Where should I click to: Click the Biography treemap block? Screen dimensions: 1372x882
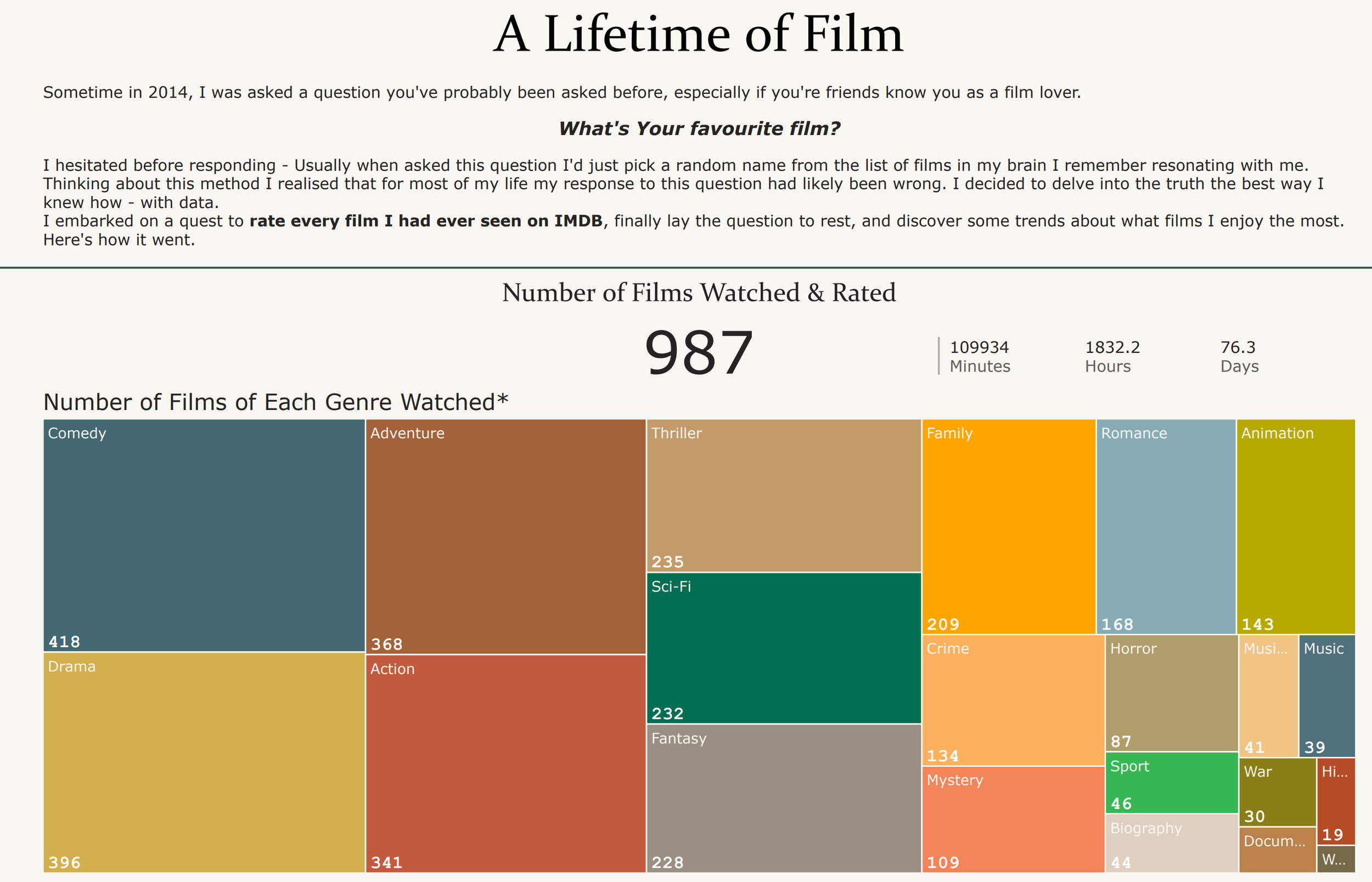click(1171, 843)
